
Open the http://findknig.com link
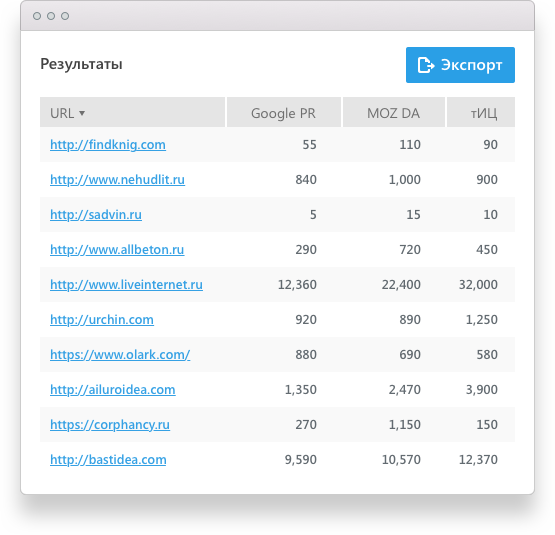[108, 145]
